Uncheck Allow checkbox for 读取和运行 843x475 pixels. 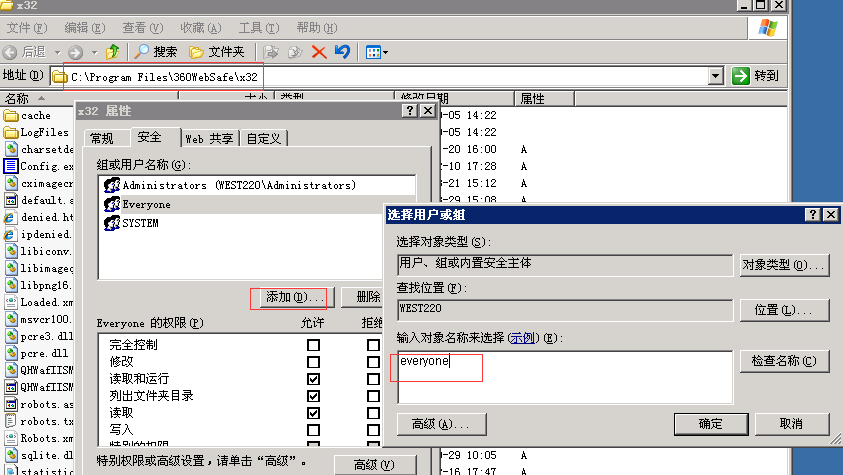314,379
